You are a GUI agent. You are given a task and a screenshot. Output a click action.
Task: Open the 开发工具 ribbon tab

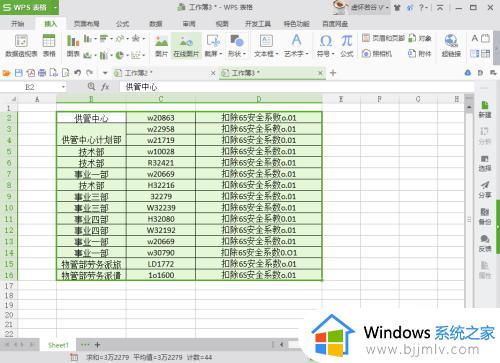258,24
